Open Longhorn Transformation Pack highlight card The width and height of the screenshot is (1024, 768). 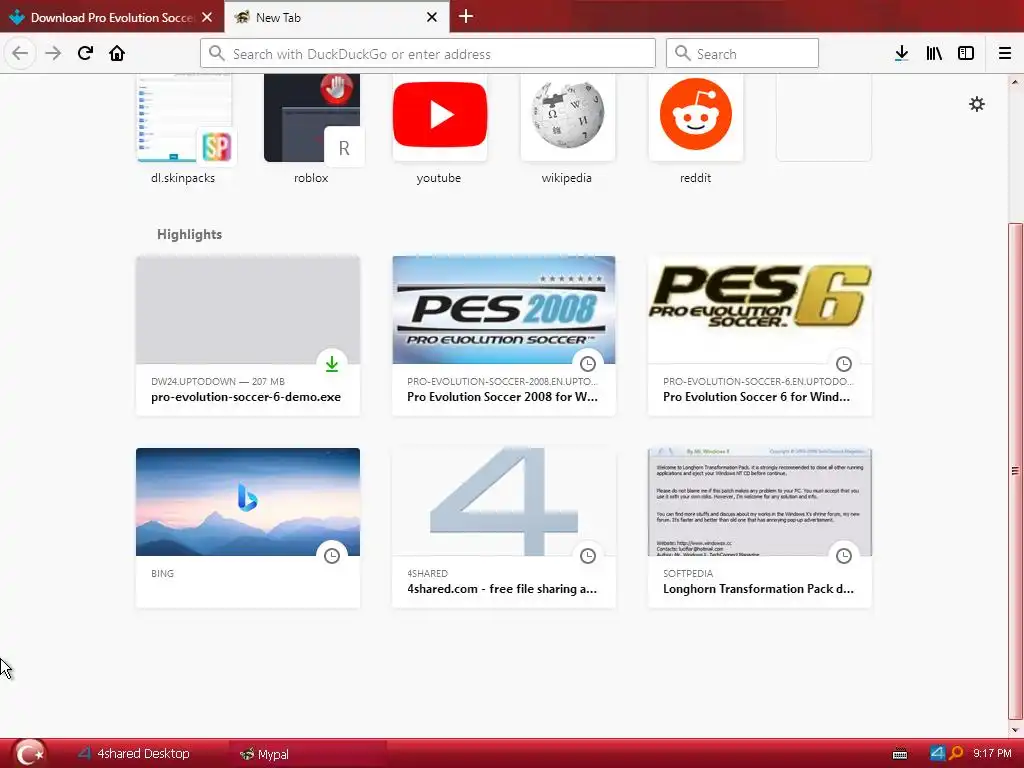pos(760,528)
